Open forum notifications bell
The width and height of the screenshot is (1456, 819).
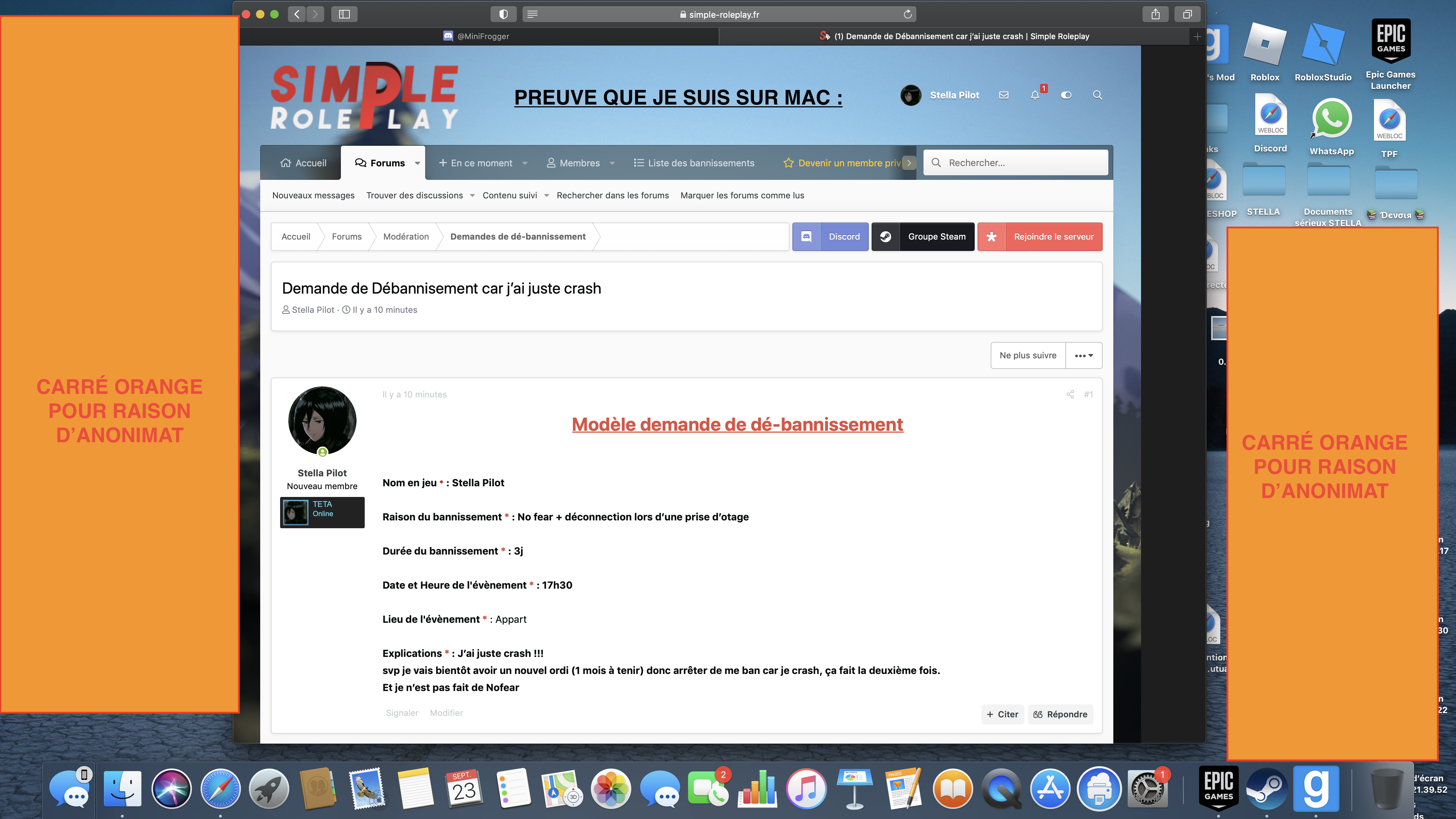point(1035,95)
